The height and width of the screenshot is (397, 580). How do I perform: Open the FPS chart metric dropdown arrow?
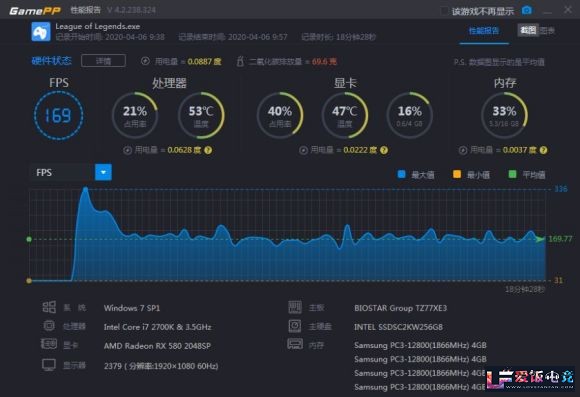(x=103, y=172)
